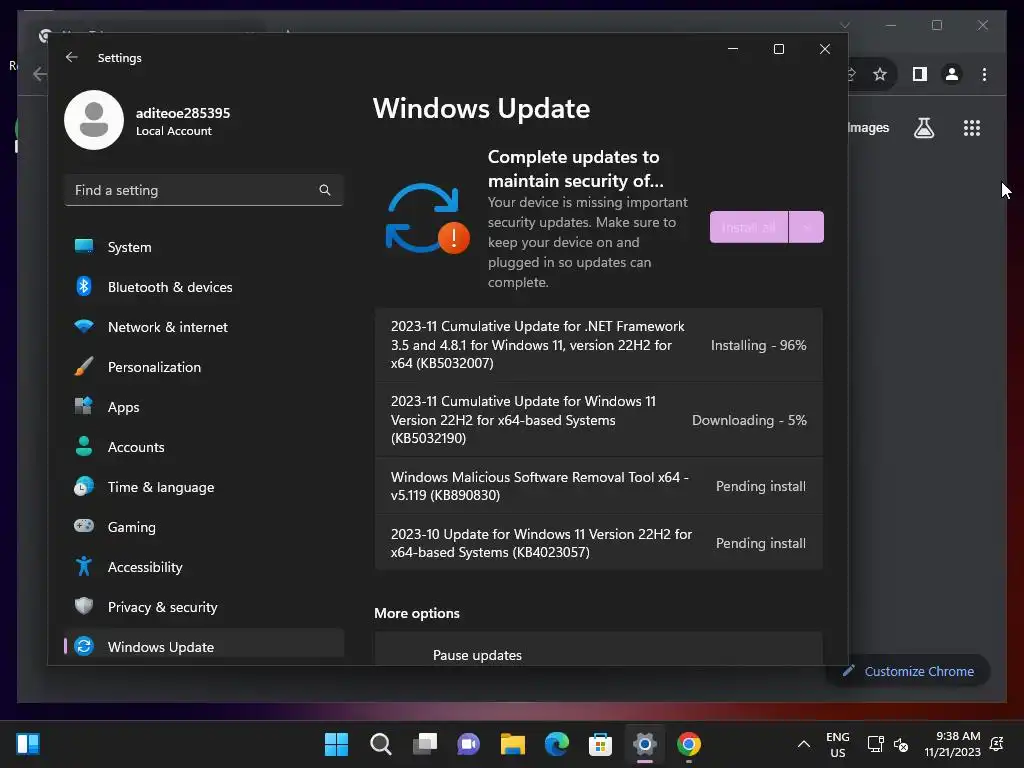Click the search magnifier in Find a setting

tap(325, 190)
